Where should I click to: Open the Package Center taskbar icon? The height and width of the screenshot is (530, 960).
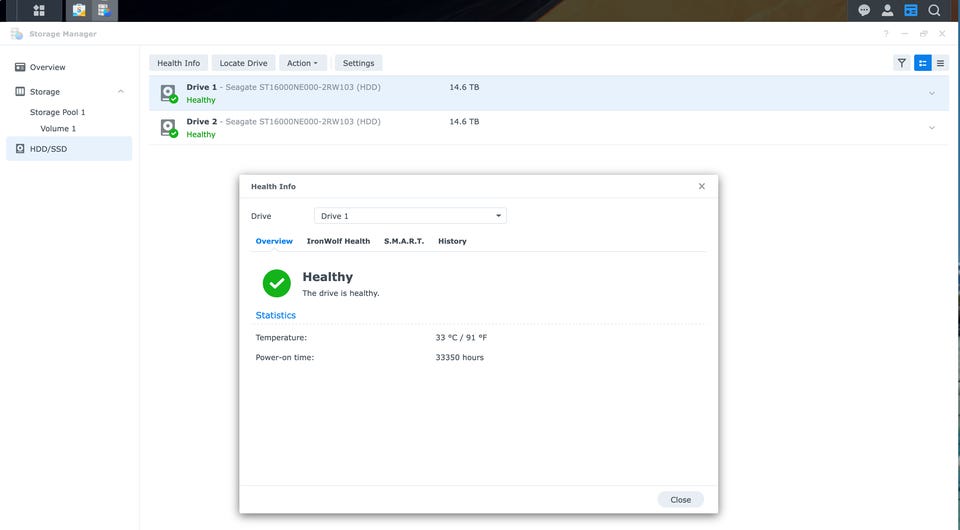(79, 10)
